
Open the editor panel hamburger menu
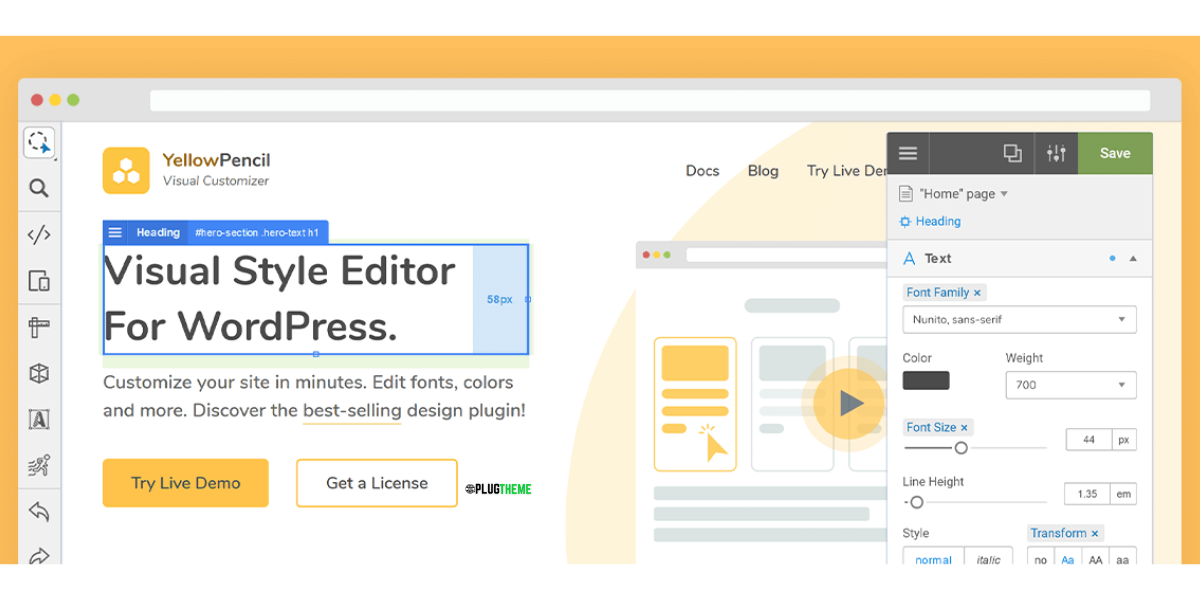[908, 153]
